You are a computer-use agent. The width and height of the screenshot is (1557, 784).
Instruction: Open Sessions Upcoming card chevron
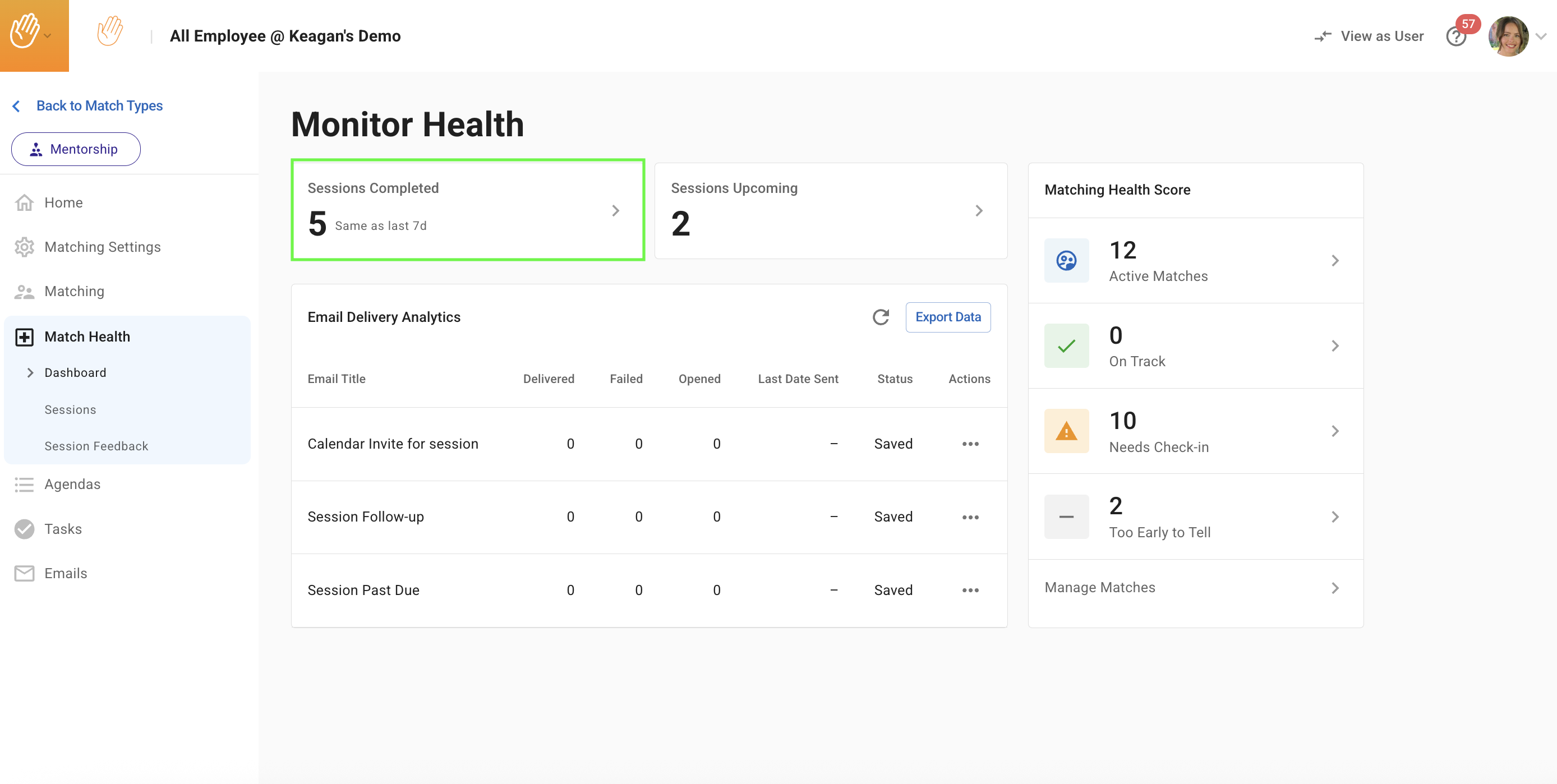coord(979,210)
